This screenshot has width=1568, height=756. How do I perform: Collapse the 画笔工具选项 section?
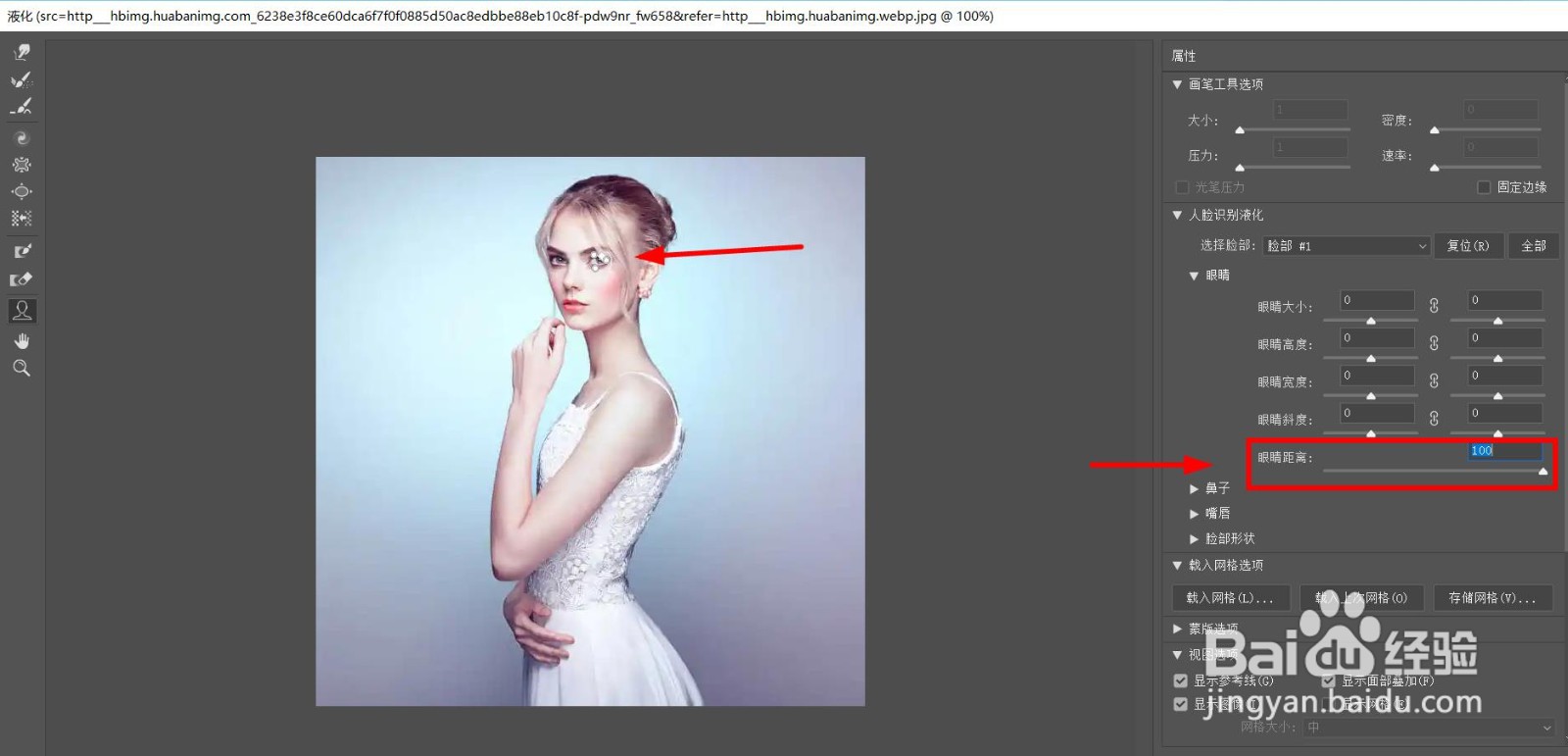[1177, 84]
